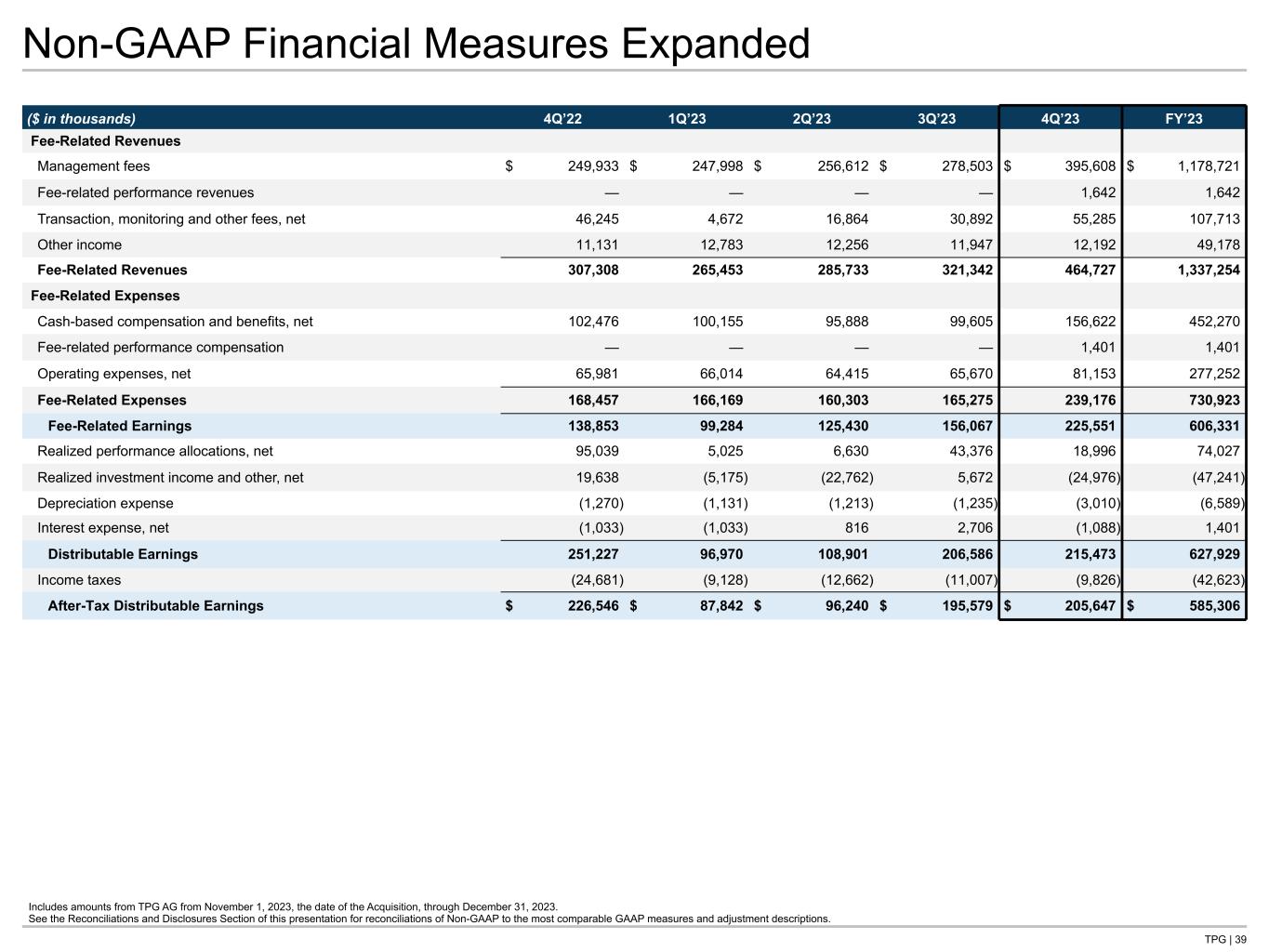The height and width of the screenshot is (952, 1269).
Task: Select the Operating expenses, net label
Action: (113, 374)
